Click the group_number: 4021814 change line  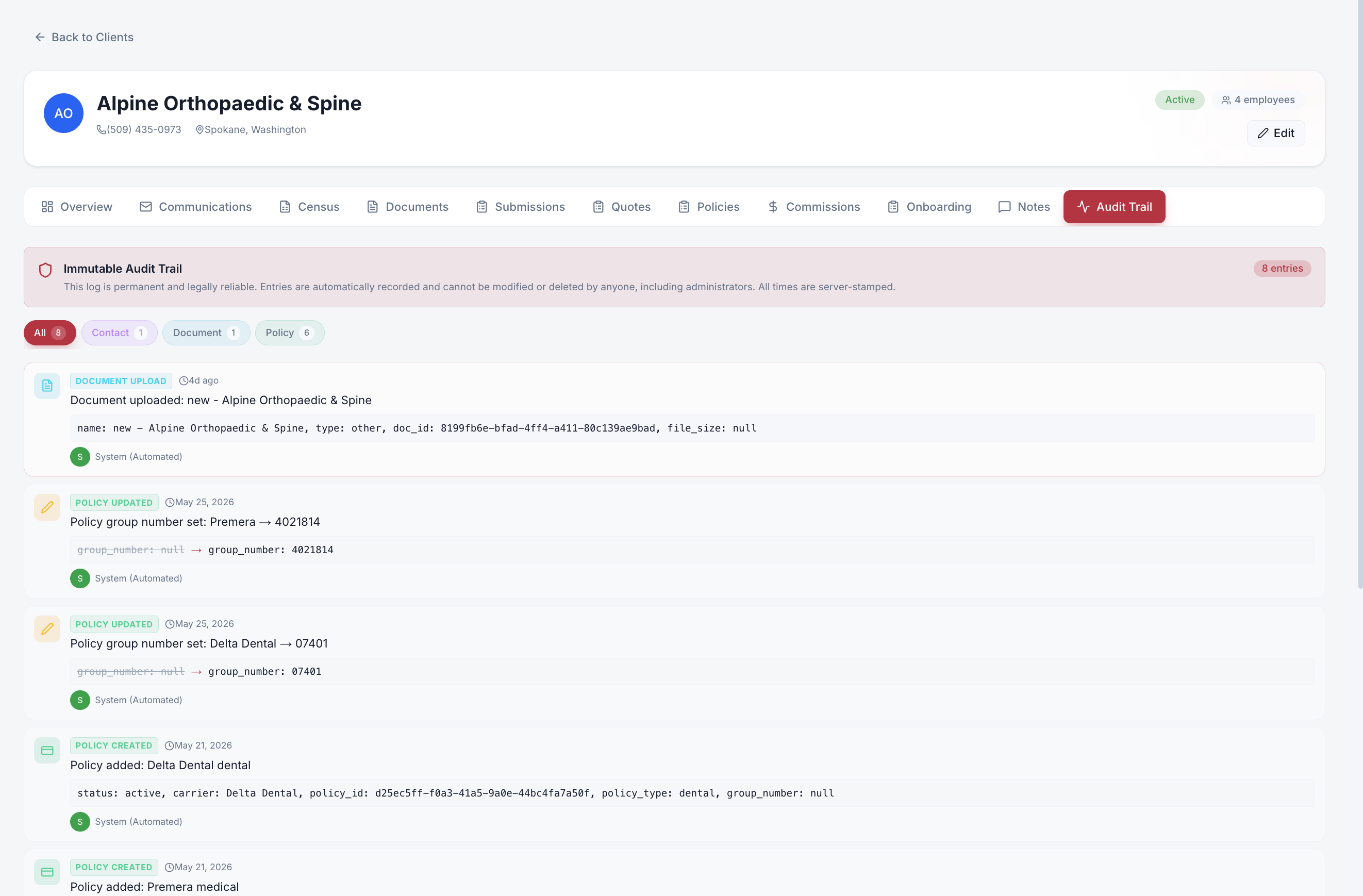pyautogui.click(x=692, y=550)
